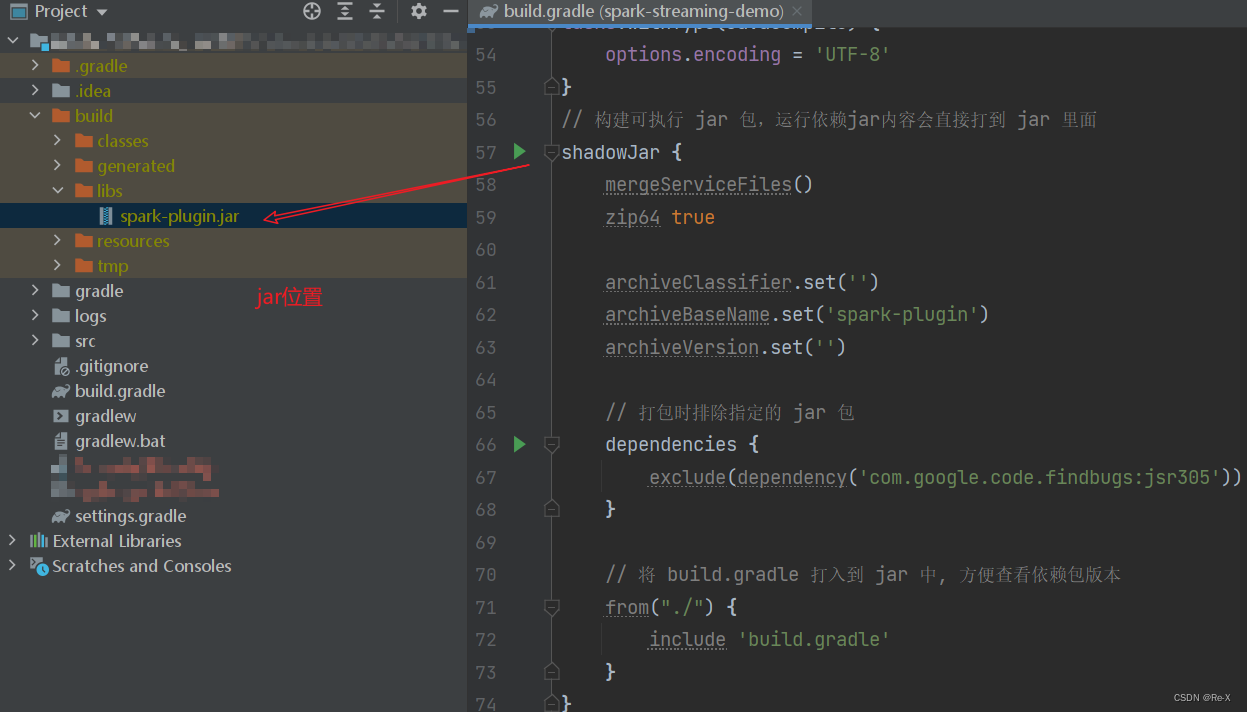Click the build folder icon
Viewport: 1247px width, 712px height.
[61, 116]
